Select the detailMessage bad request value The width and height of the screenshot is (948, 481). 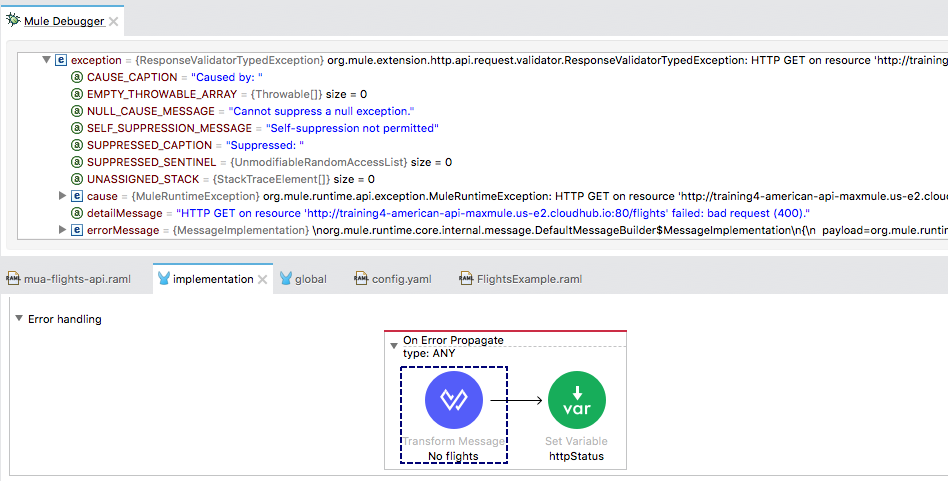click(x=493, y=213)
